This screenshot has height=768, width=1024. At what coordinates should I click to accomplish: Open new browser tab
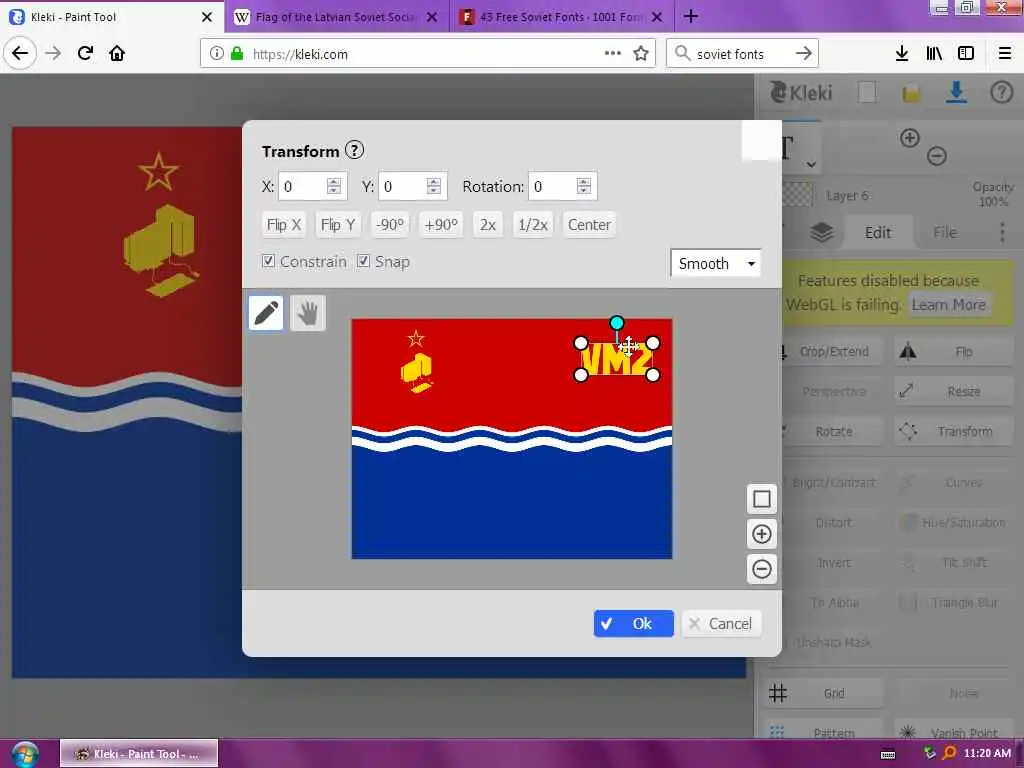coord(691,16)
